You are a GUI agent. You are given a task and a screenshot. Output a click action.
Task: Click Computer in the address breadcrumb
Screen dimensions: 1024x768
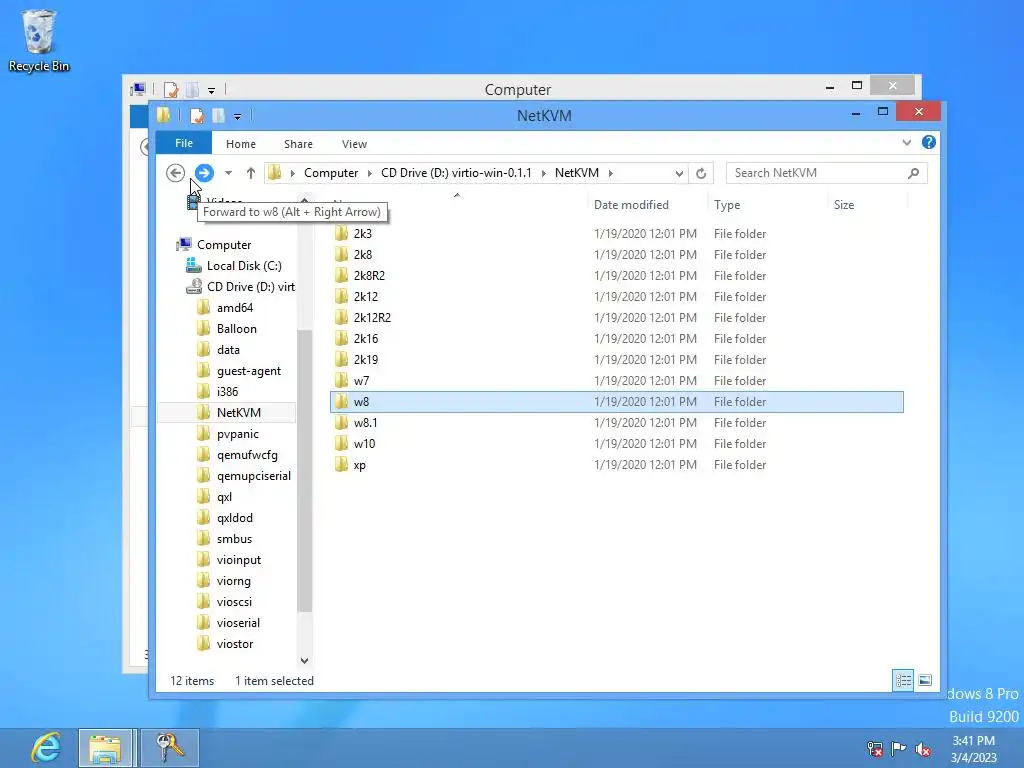click(x=331, y=173)
